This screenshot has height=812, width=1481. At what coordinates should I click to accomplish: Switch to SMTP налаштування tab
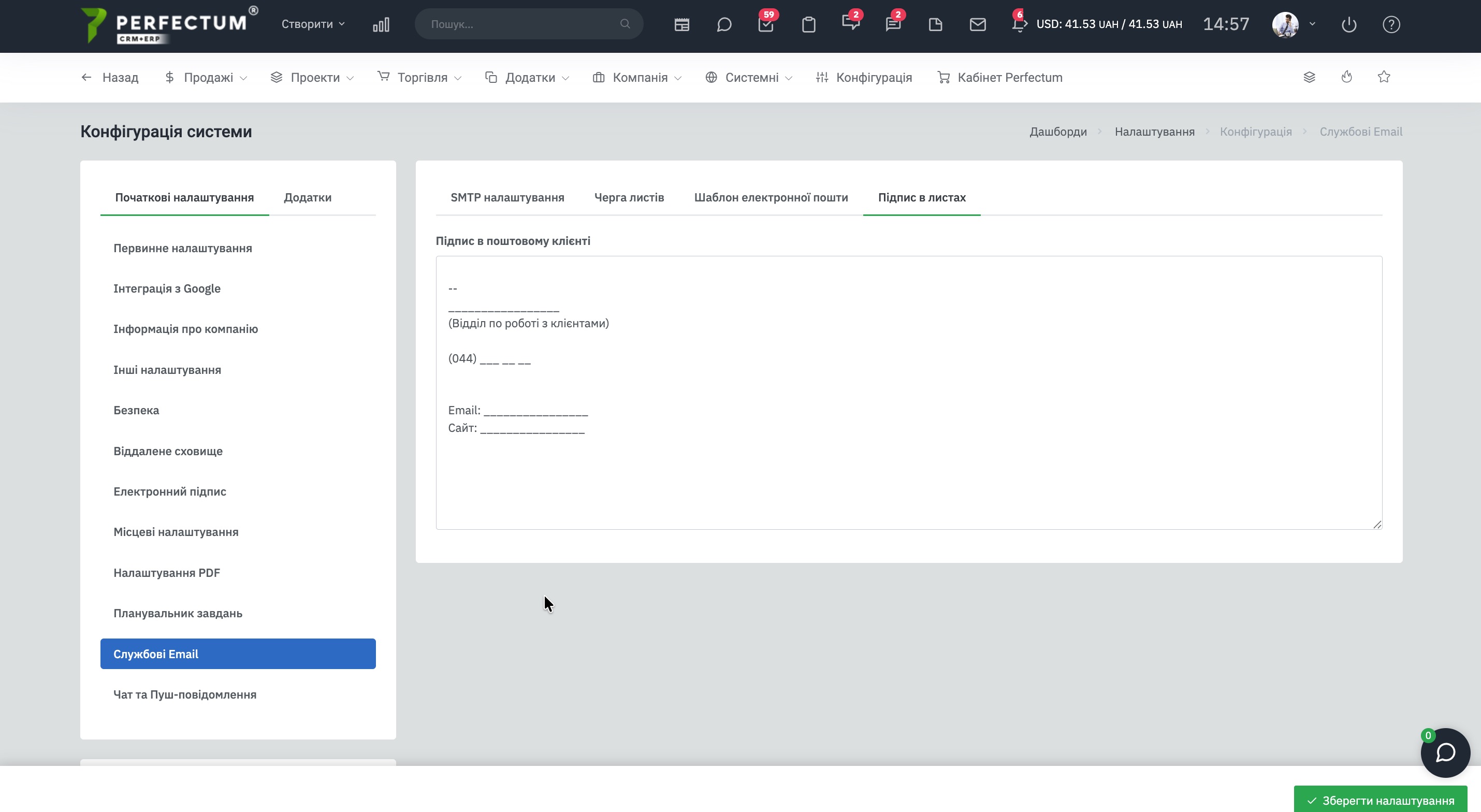point(507,197)
